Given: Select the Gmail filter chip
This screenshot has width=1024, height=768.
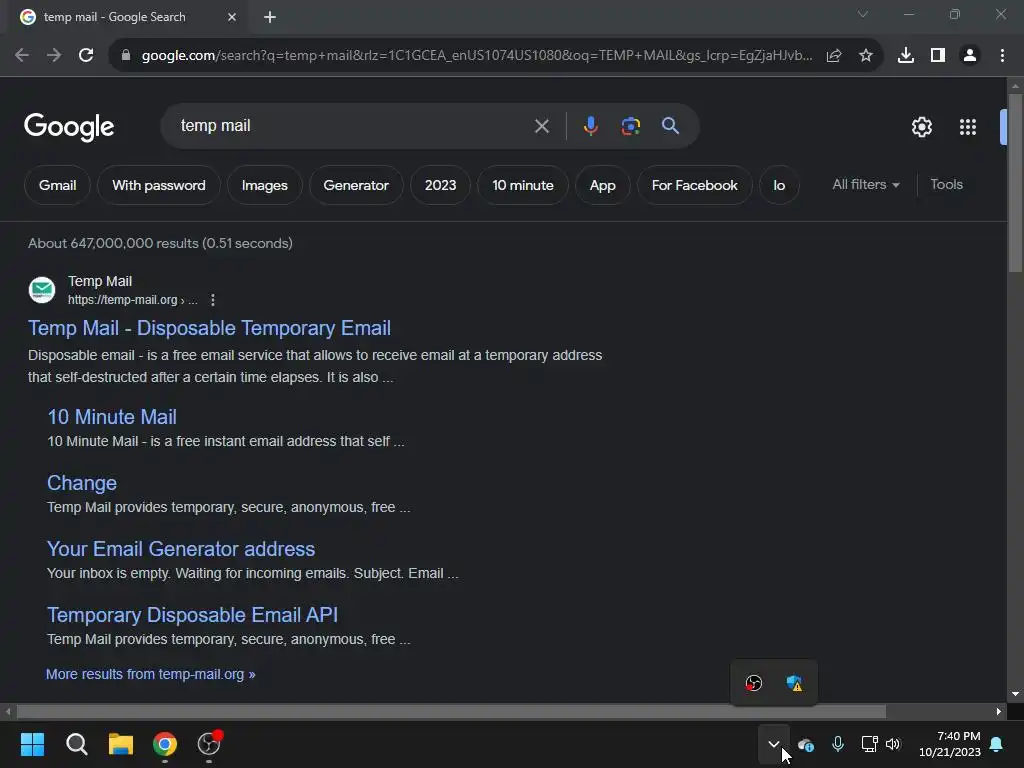Looking at the screenshot, I should [x=57, y=185].
